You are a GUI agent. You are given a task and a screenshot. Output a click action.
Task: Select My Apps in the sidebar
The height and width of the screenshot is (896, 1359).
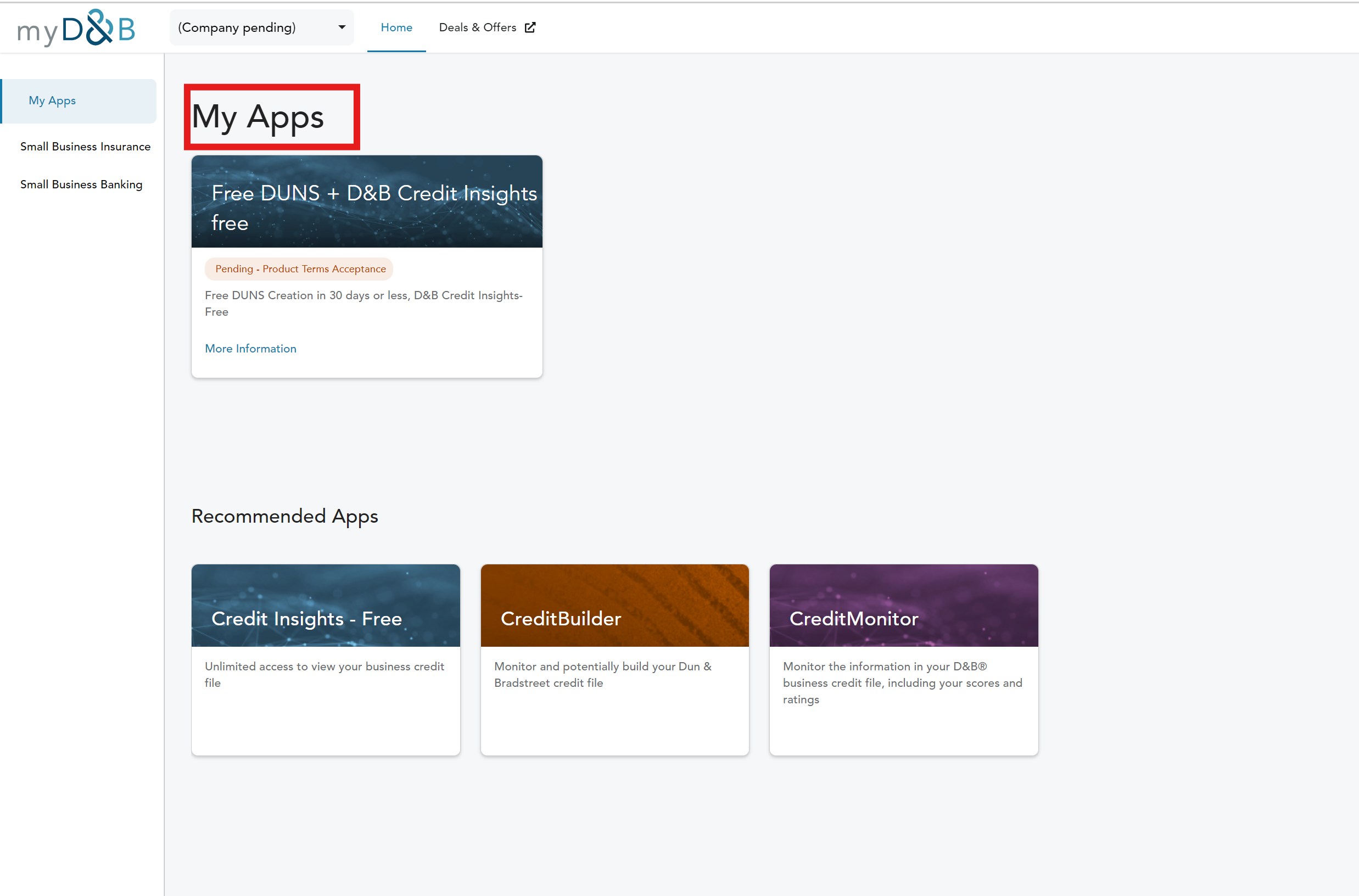point(52,100)
